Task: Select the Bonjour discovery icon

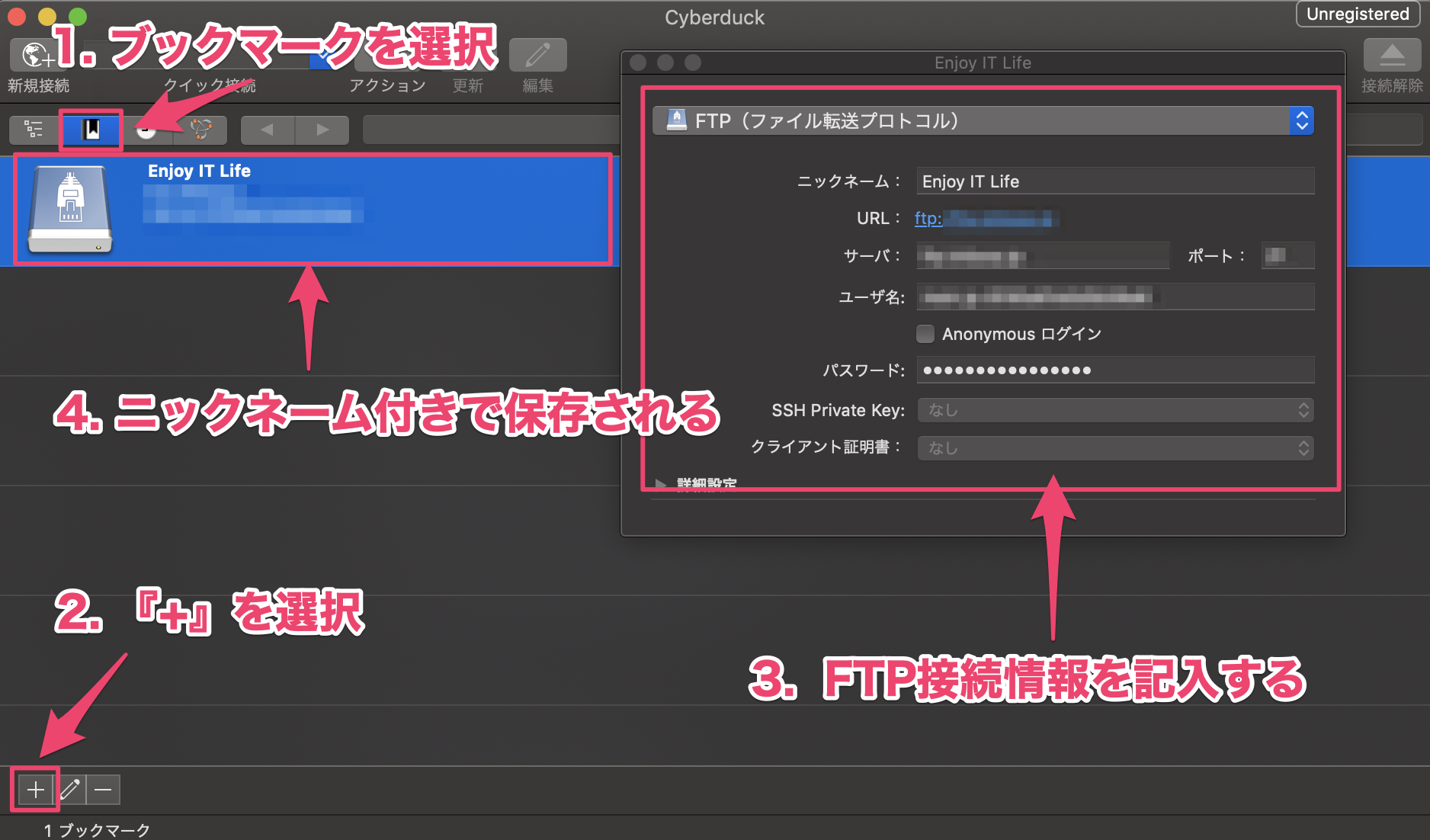Action: pyautogui.click(x=200, y=130)
